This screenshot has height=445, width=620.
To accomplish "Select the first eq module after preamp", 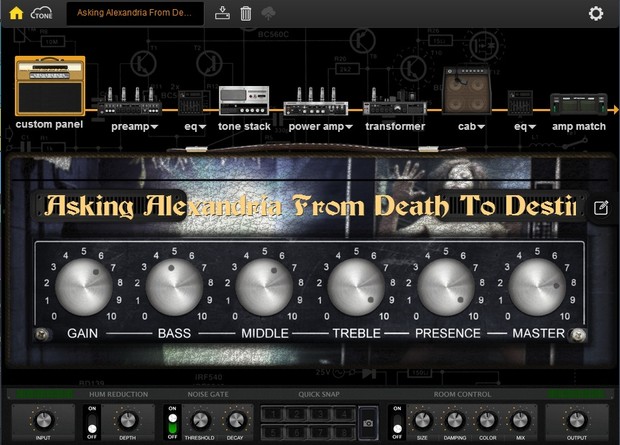I will tap(193, 103).
